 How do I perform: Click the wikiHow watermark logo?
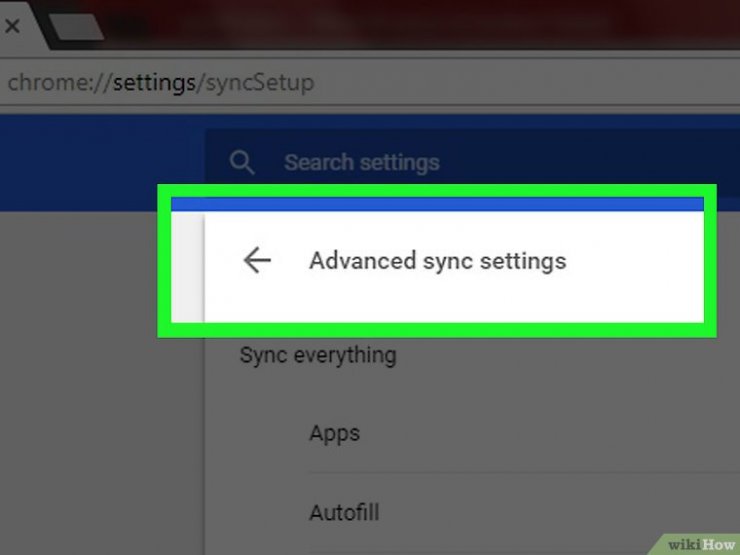[x=702, y=544]
